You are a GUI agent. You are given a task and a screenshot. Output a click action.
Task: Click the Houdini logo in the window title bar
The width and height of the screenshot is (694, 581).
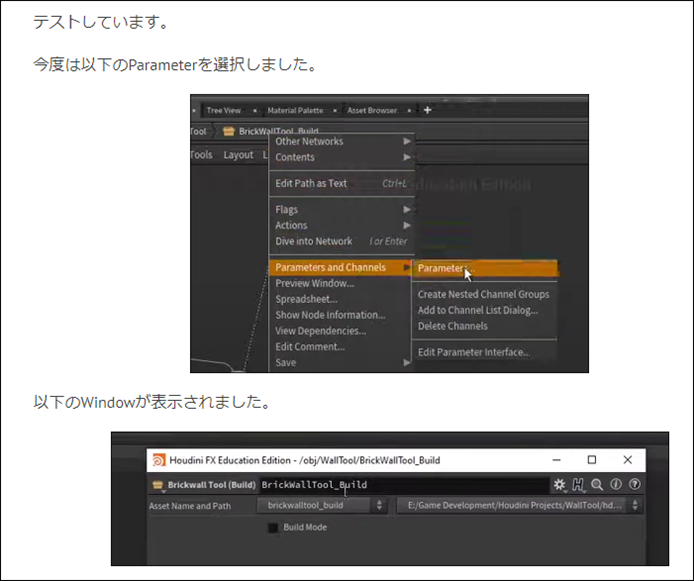[158, 460]
